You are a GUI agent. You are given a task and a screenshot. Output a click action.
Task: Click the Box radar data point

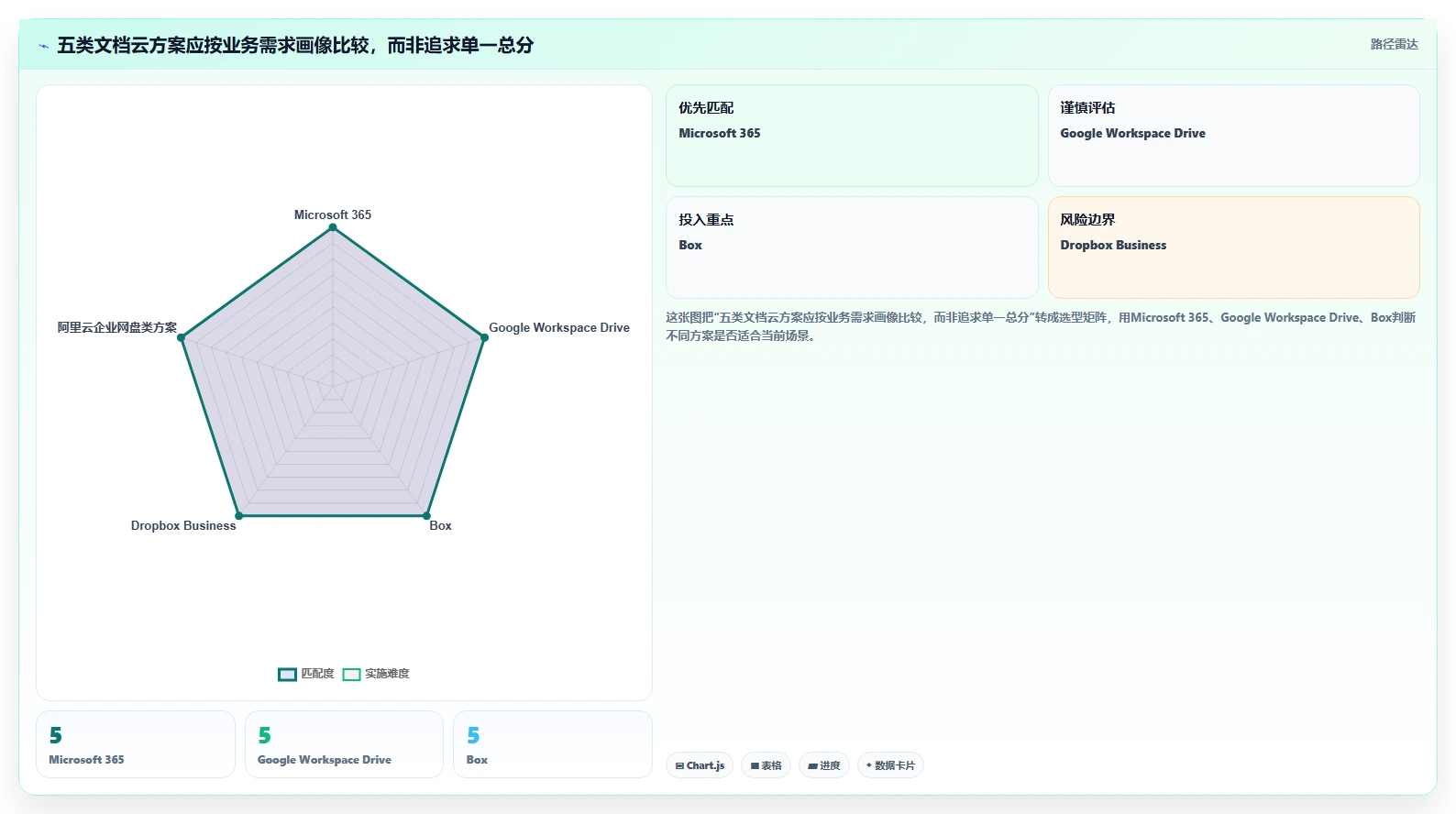pyautogui.click(x=426, y=515)
